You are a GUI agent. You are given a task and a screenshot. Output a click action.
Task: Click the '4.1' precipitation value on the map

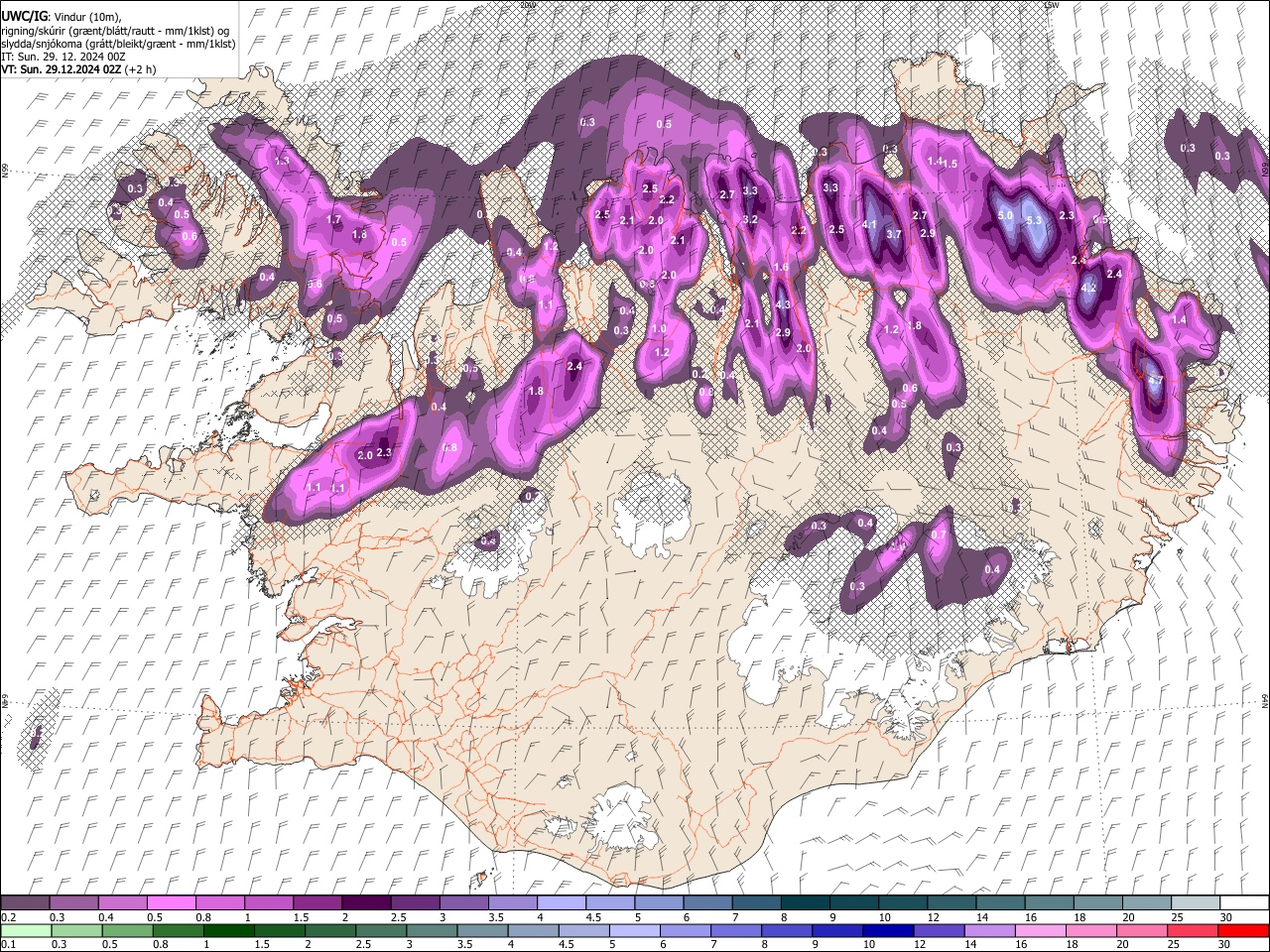869,225
